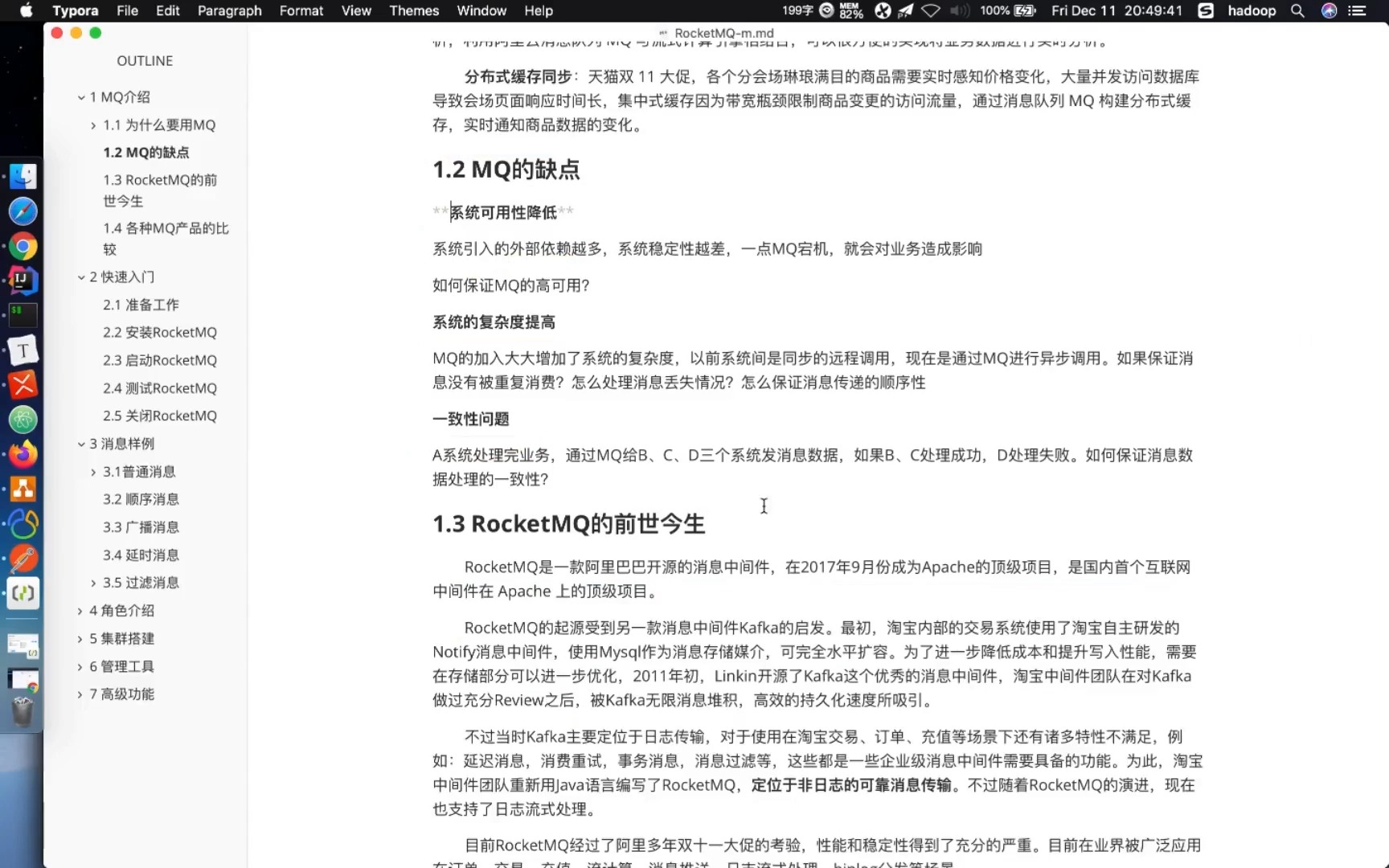The image size is (1389, 868).
Task: Click the 1.2 MQ的缺点 document heading
Action: pyautogui.click(x=506, y=170)
